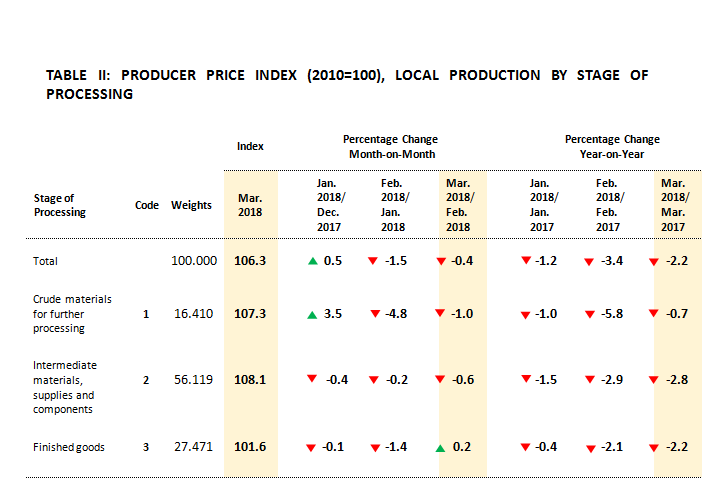Select the red down arrow beside -0.7
The width and height of the screenshot is (710, 479).
(655, 315)
